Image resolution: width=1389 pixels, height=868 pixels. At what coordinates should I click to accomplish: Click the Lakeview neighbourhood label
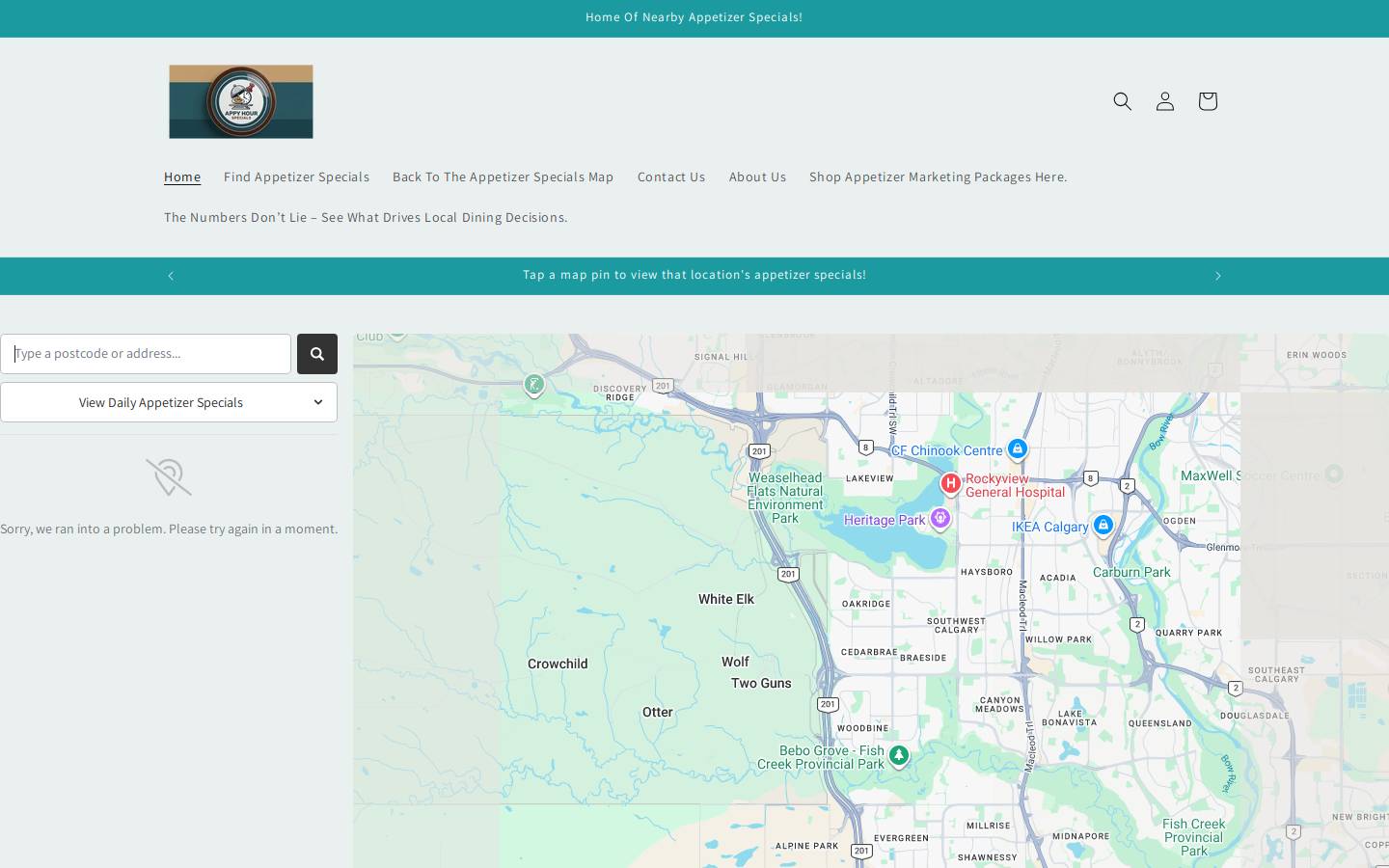tap(870, 478)
